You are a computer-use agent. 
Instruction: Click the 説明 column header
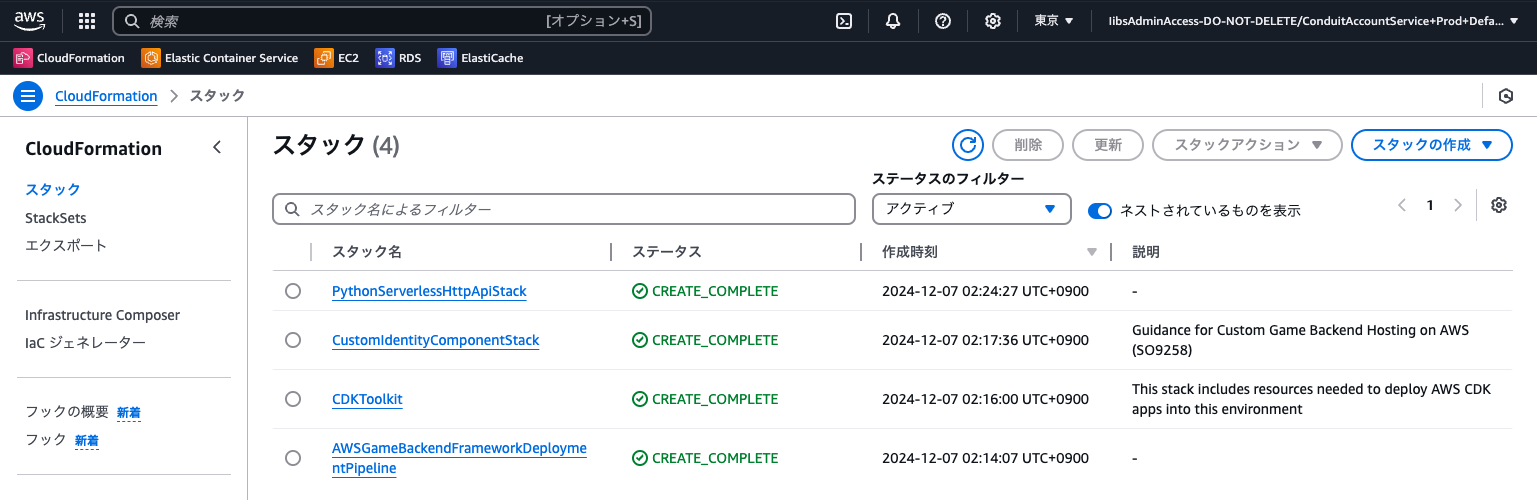[1146, 252]
